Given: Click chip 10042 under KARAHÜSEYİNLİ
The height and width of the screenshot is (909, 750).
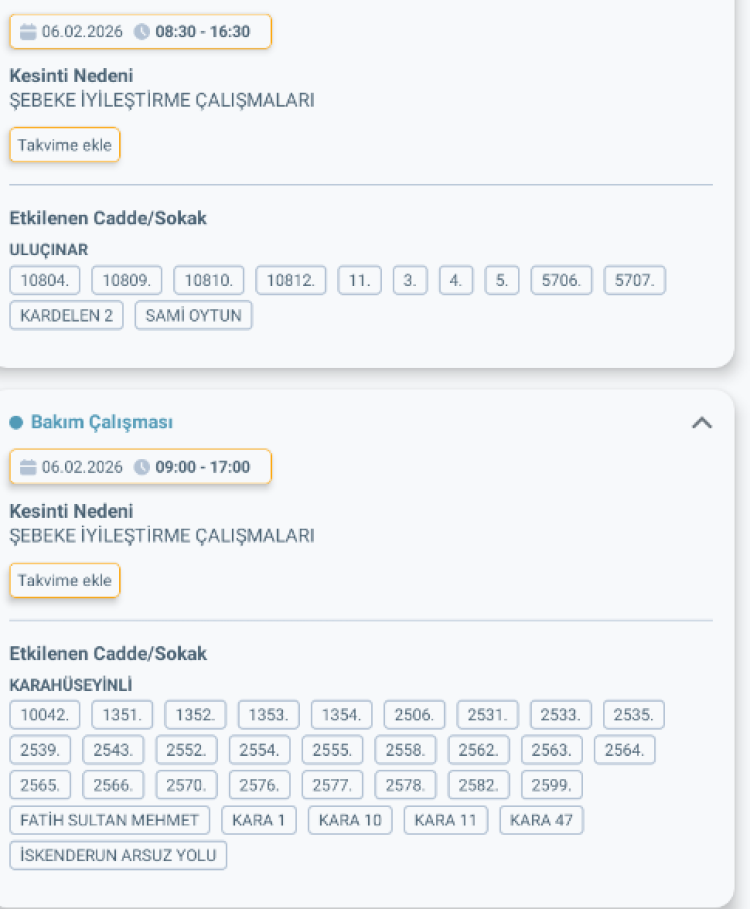Looking at the screenshot, I should click(x=44, y=714).
